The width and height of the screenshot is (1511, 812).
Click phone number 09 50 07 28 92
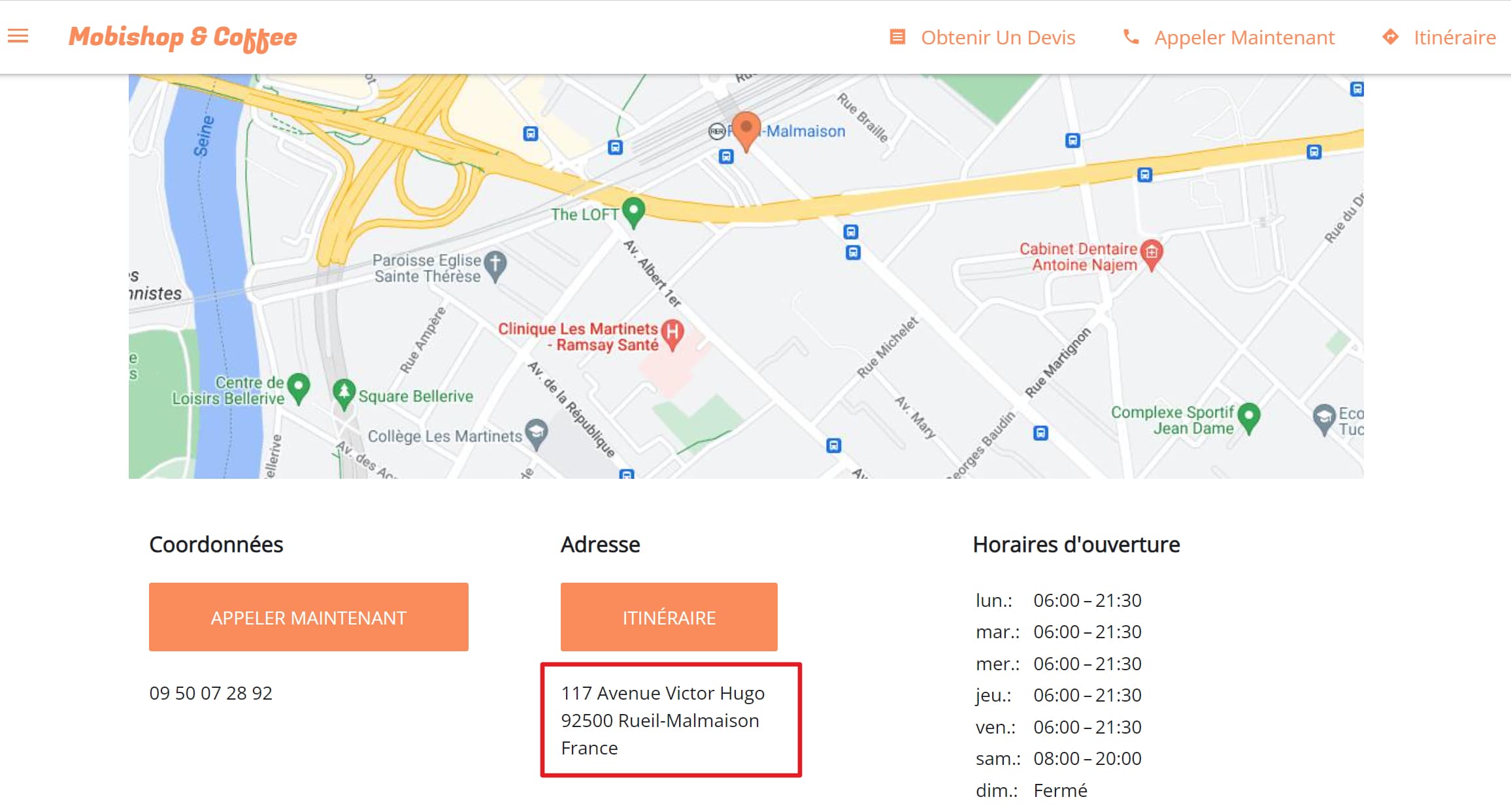210,692
